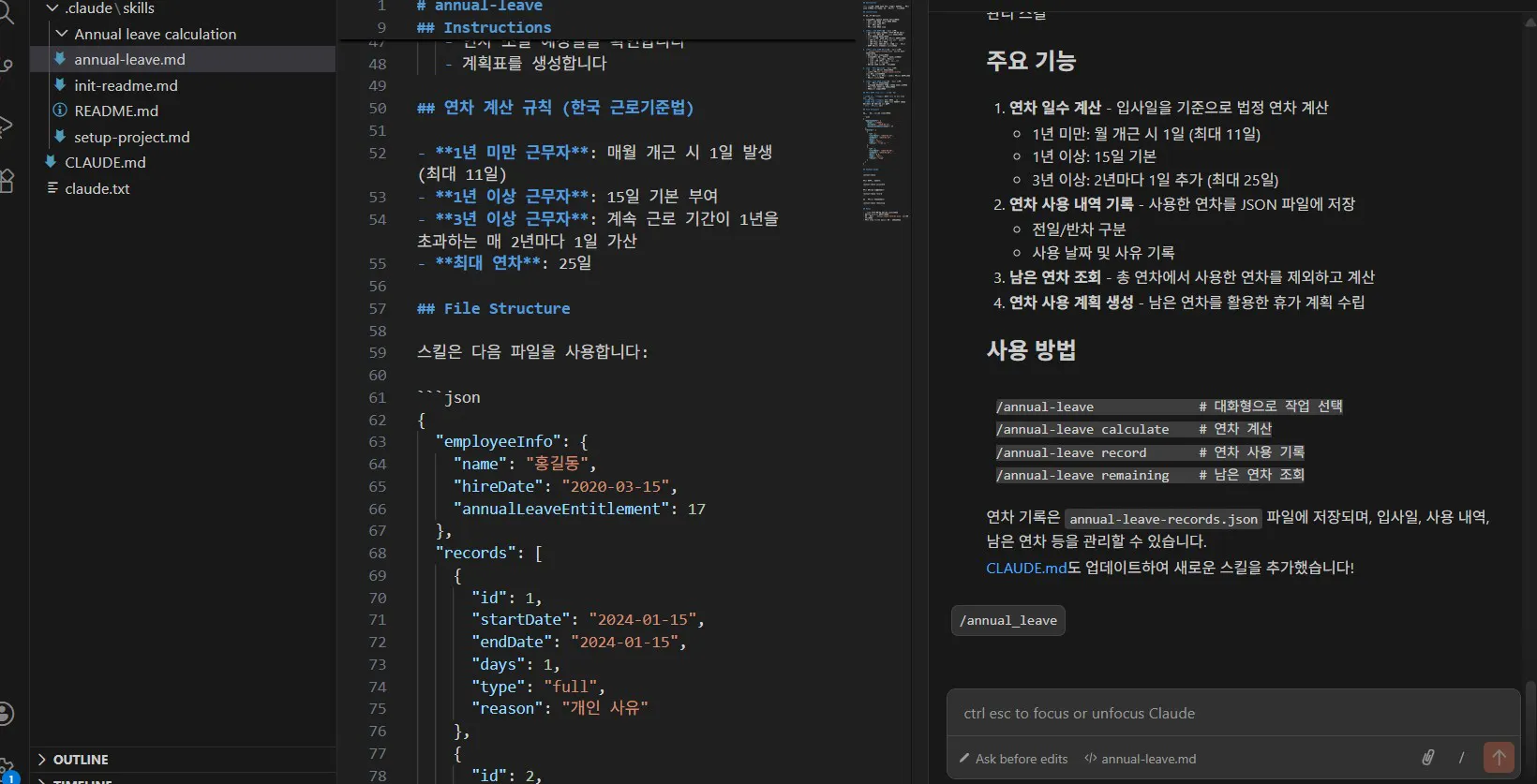Click the Claude panel scrollbar
Image resolution: width=1537 pixels, height=784 pixels.
pyautogui.click(x=1530, y=721)
